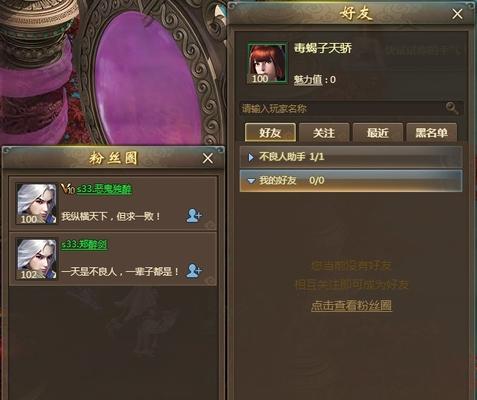The image size is (477, 400).
Task: Open the 黑名单 blacklist tab
Action: 431,133
